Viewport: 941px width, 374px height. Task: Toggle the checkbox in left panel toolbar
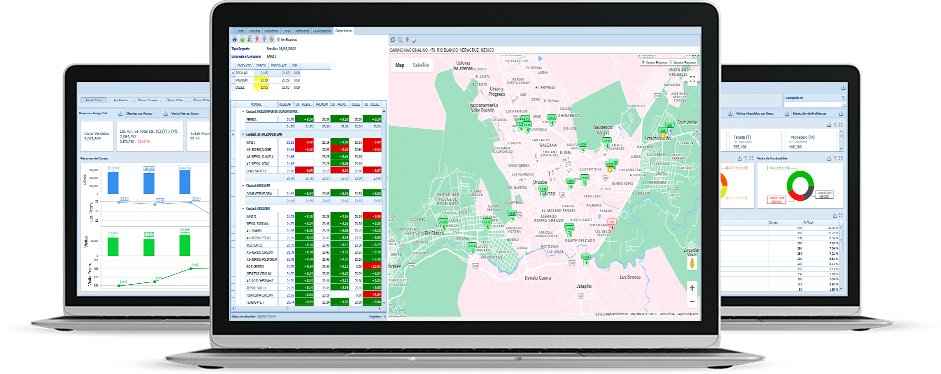pyautogui.click(x=277, y=39)
